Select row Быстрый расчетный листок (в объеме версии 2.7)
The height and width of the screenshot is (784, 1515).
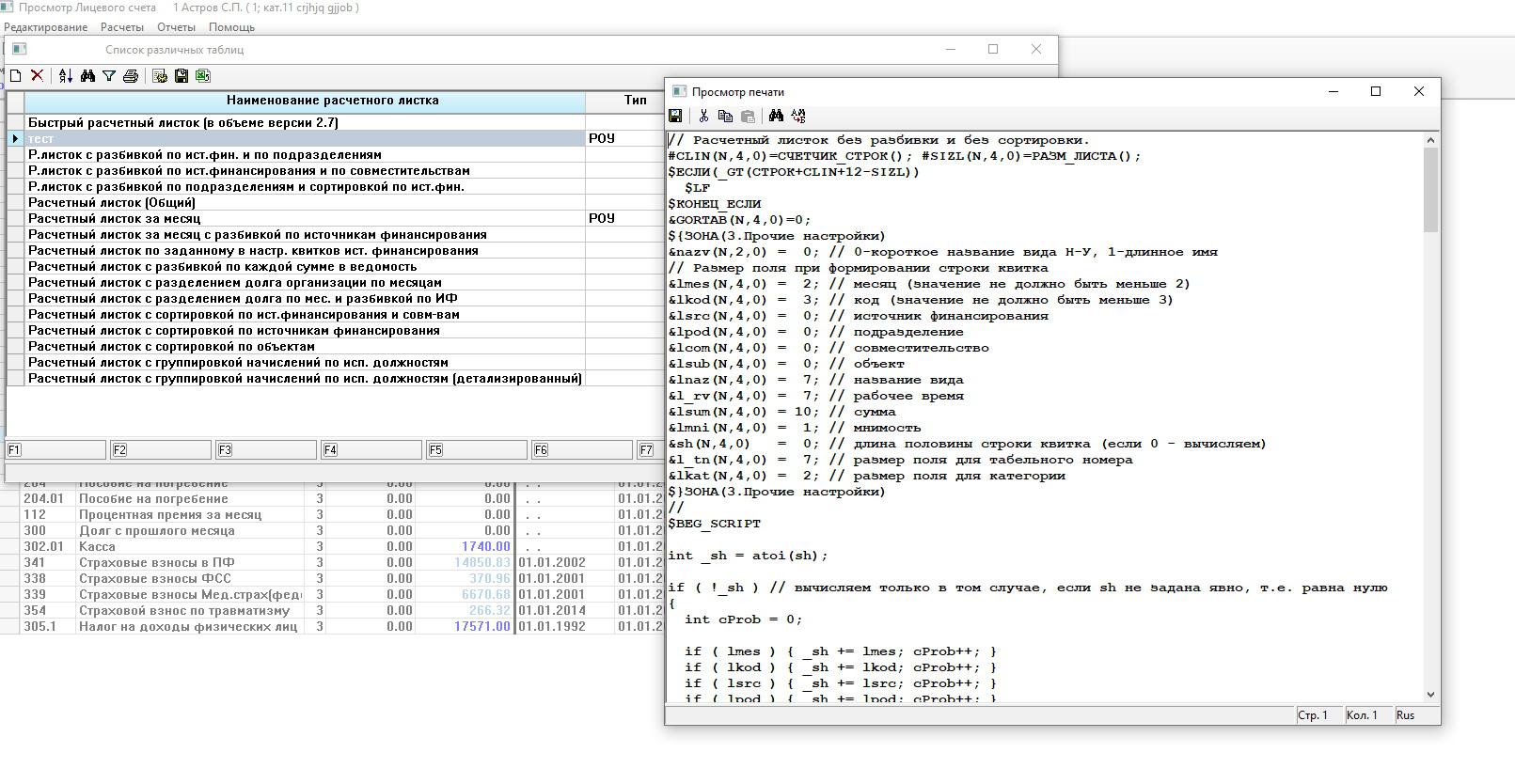coord(305,123)
